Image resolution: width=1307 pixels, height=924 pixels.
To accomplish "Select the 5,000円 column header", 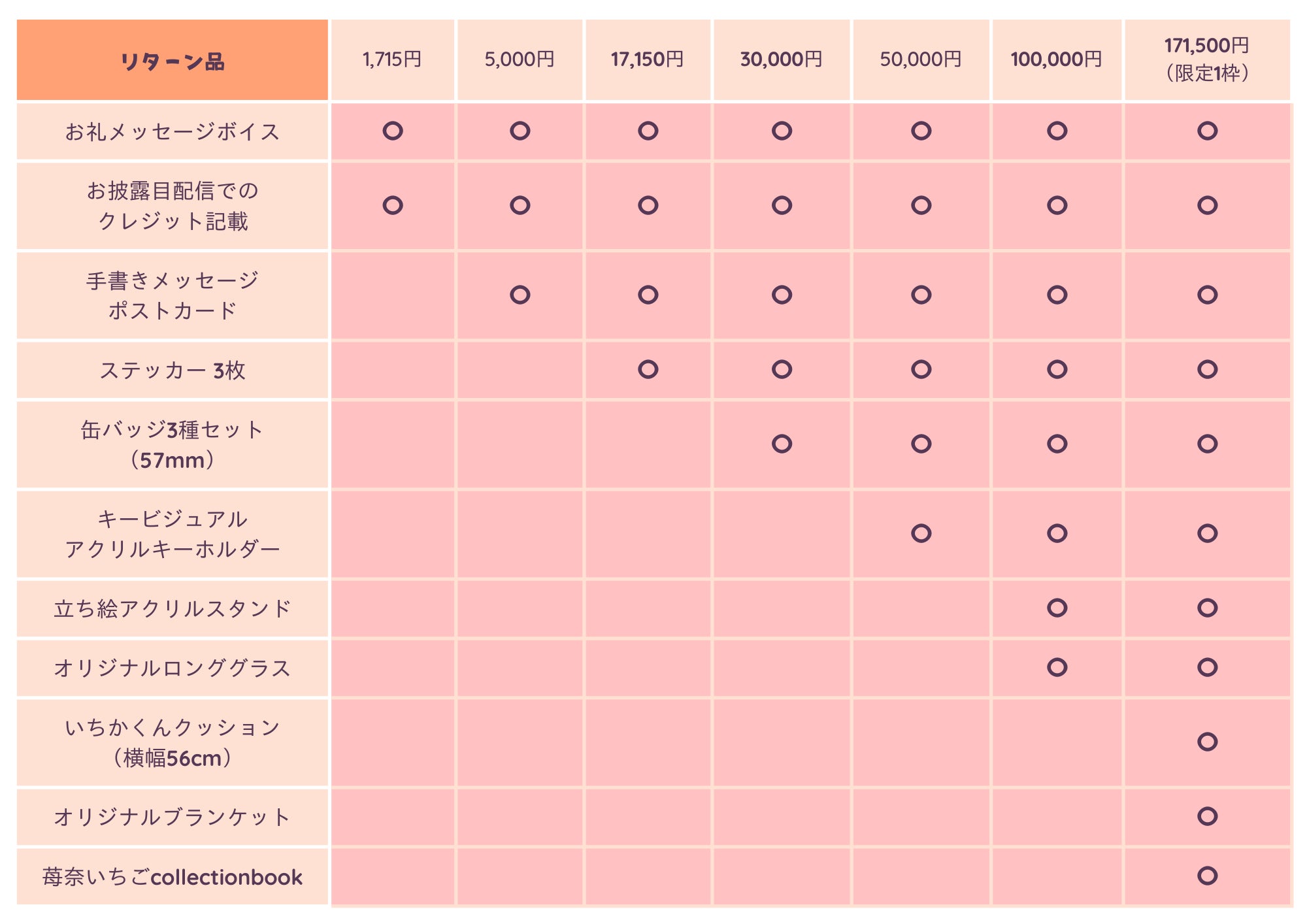I will [520, 59].
